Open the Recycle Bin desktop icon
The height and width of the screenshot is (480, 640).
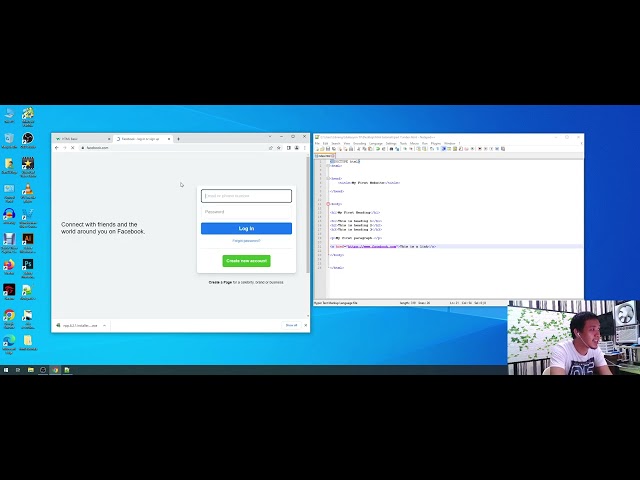point(9,141)
